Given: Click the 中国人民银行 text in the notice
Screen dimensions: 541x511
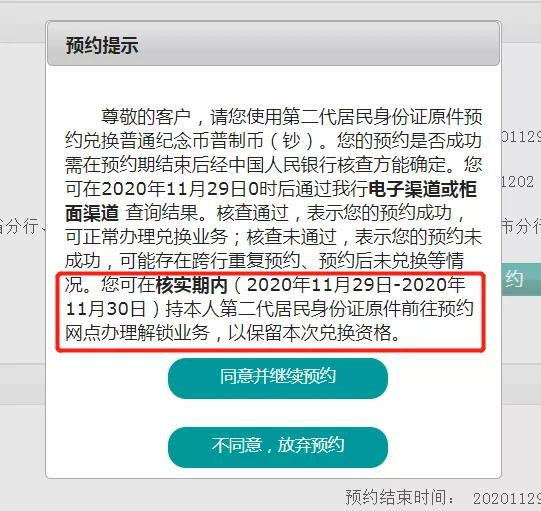Looking at the screenshot, I should 282,165.
